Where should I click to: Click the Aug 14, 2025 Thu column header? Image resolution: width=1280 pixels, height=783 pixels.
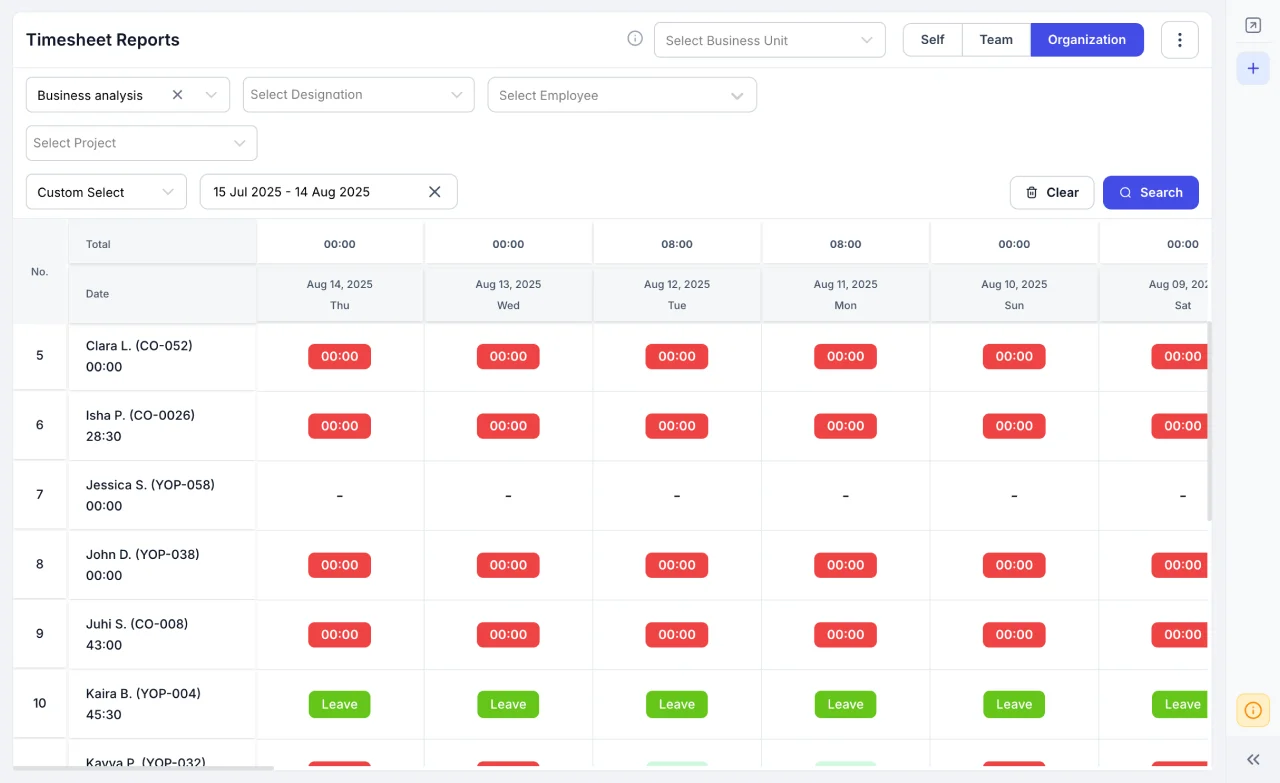(x=340, y=294)
